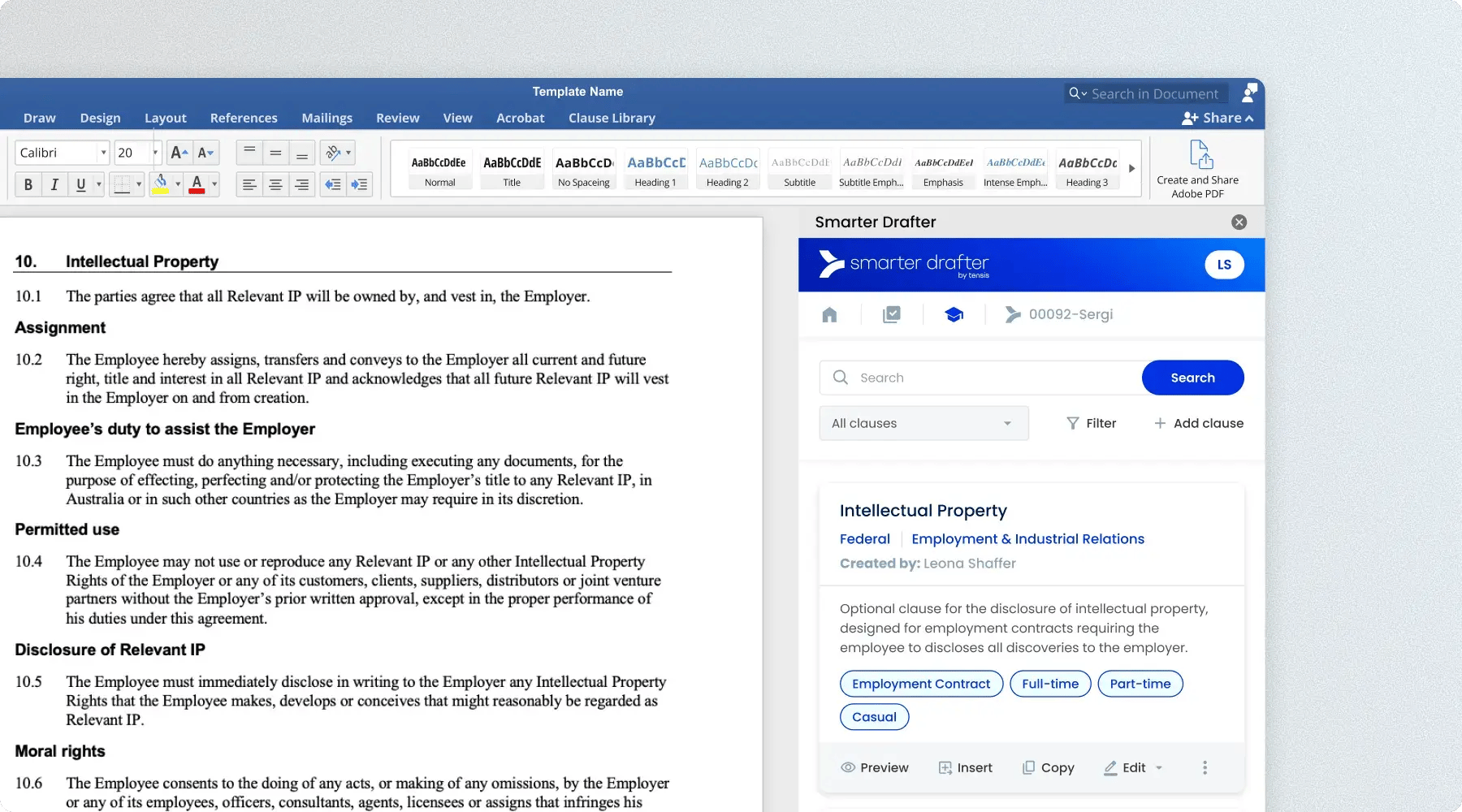Open the graduation cap clause library icon
The width and height of the screenshot is (1462, 812).
pyautogui.click(x=954, y=315)
